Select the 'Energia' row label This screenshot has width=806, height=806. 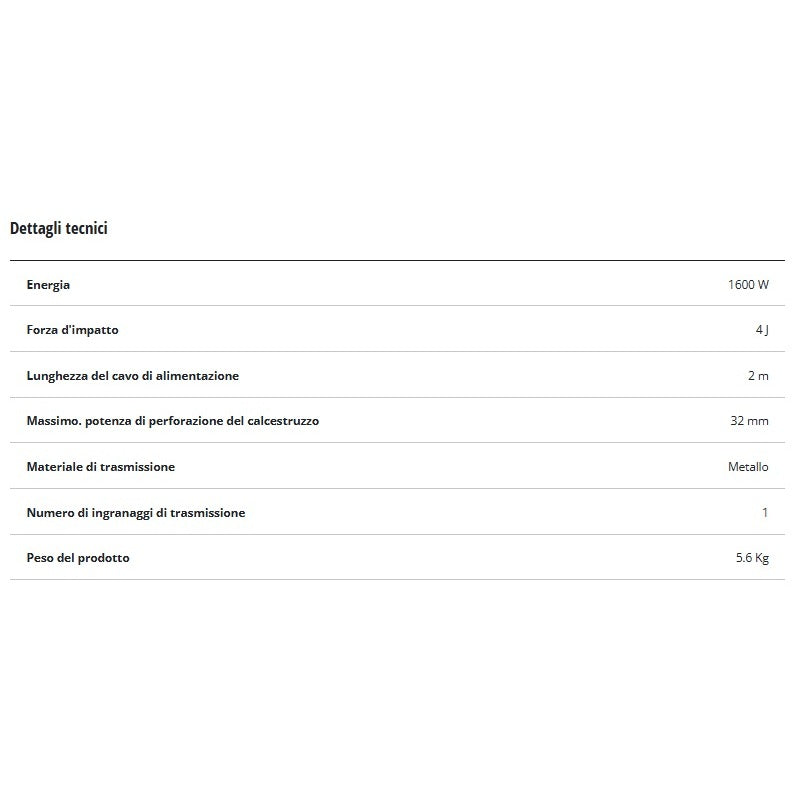[48, 285]
